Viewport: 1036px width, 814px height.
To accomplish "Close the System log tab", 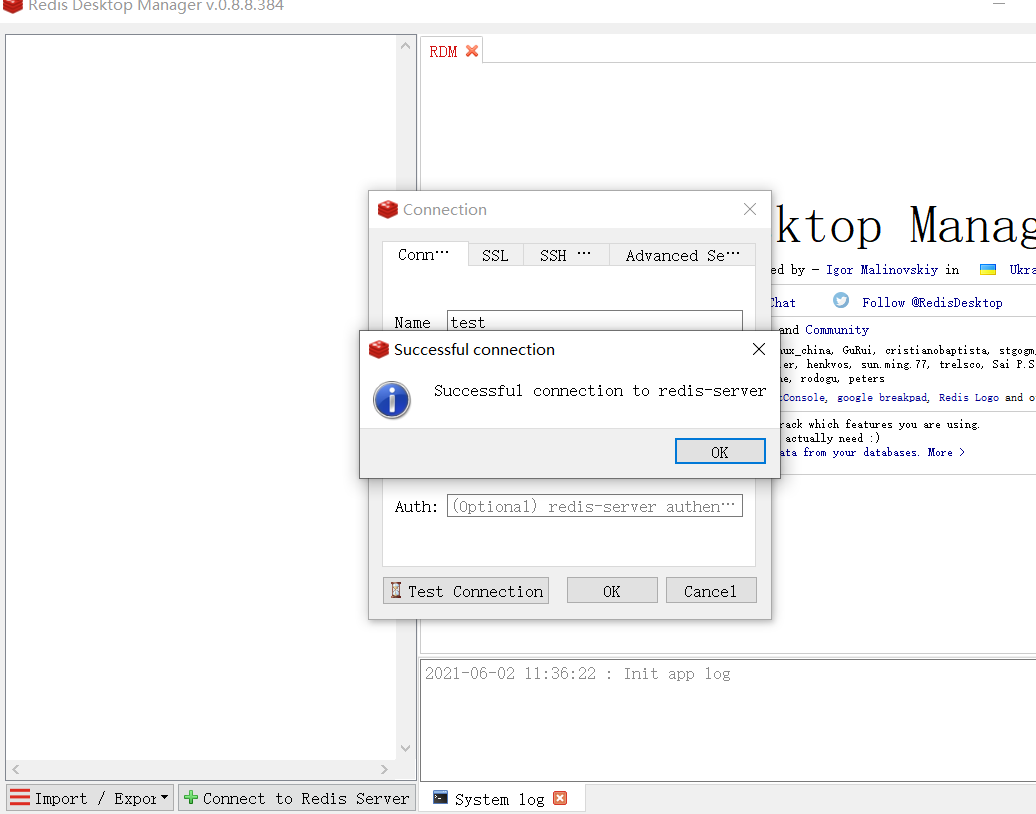I will click(x=560, y=798).
